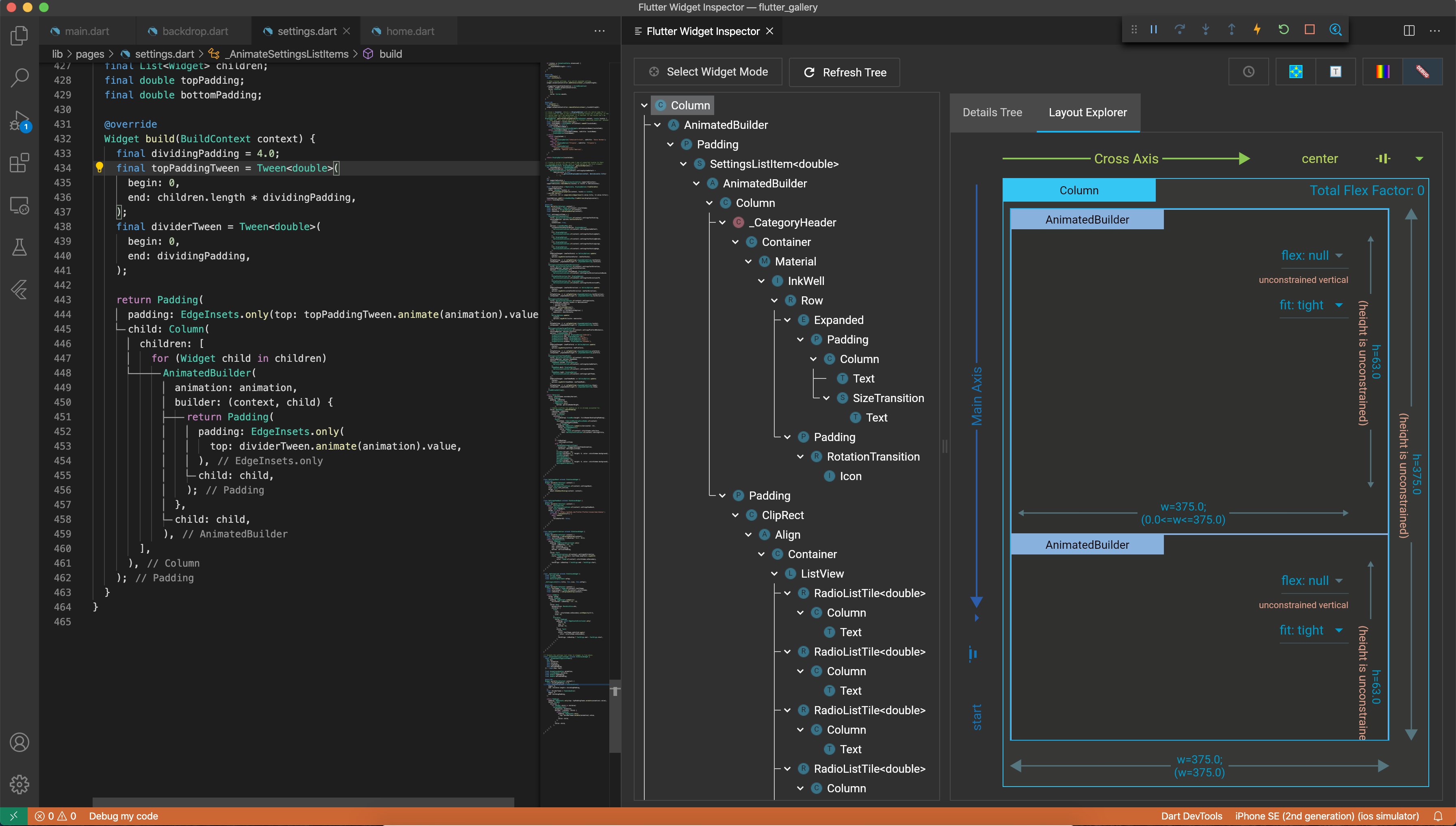1456x826 pixels.
Task: Collapse the SettingsListItem<double> node
Action: tap(683, 164)
